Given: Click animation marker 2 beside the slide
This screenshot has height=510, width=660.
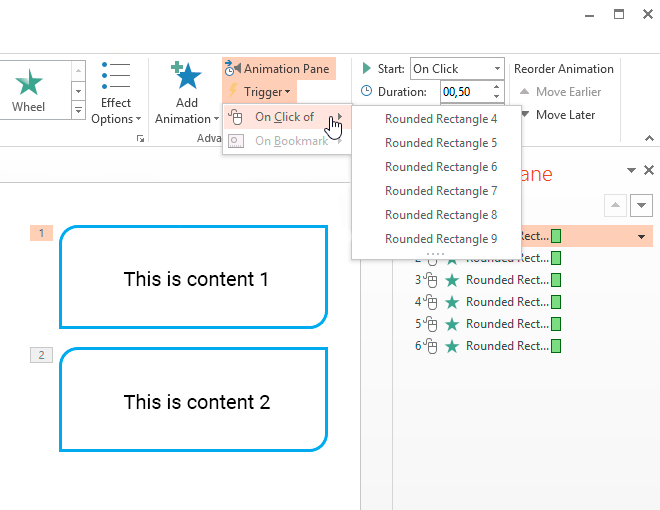Looking at the screenshot, I should coord(41,355).
